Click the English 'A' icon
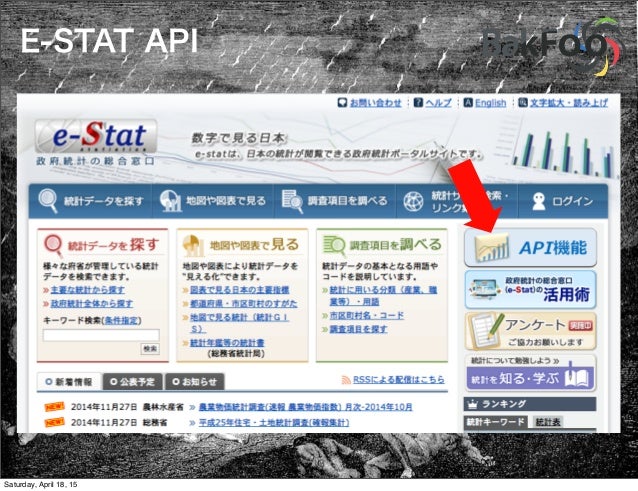The height and width of the screenshot is (491, 638). [x=468, y=103]
